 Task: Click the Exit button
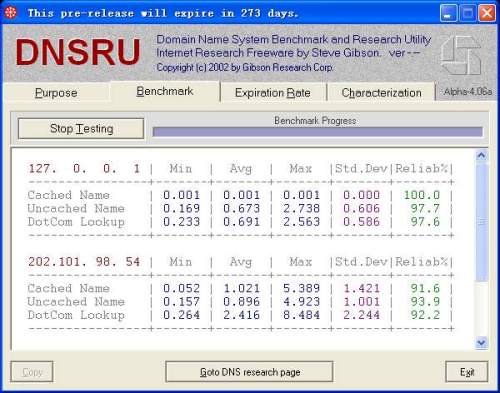point(467,372)
